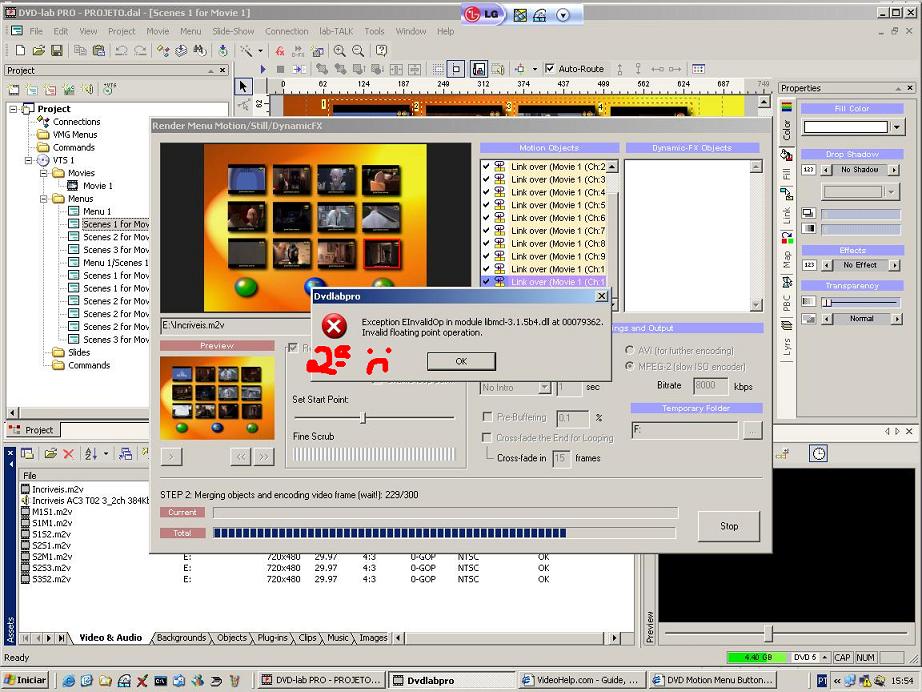
Task: Click the context help question mark icon
Action: (381, 51)
